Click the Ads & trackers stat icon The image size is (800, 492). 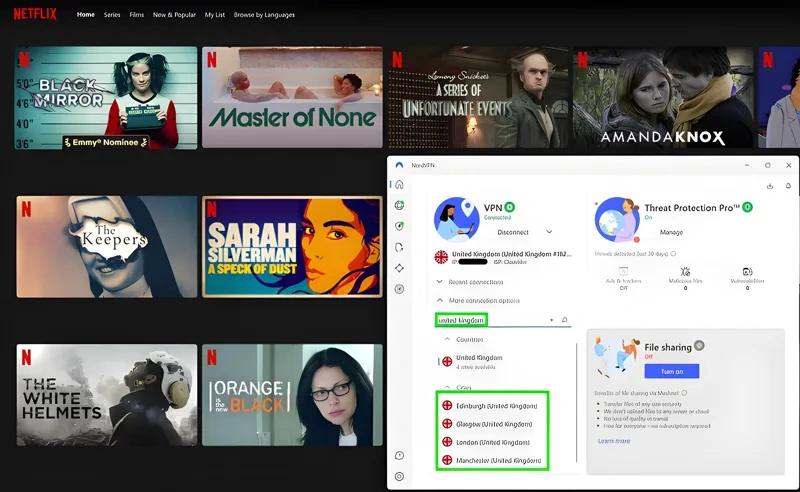click(x=623, y=271)
